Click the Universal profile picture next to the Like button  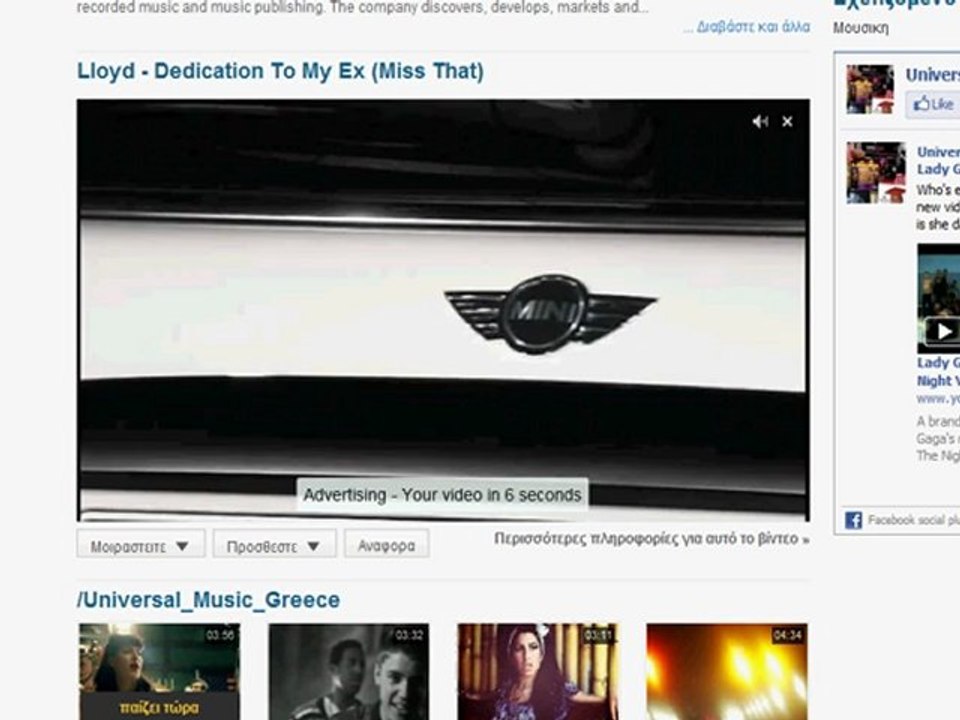click(870, 89)
